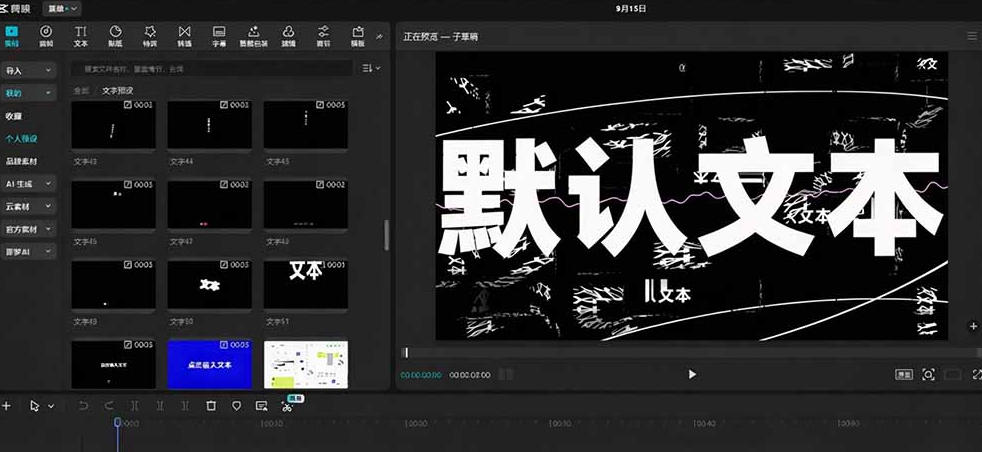982x452 pixels.
Task: Open the 贴纸 stickers tab
Action: point(115,36)
